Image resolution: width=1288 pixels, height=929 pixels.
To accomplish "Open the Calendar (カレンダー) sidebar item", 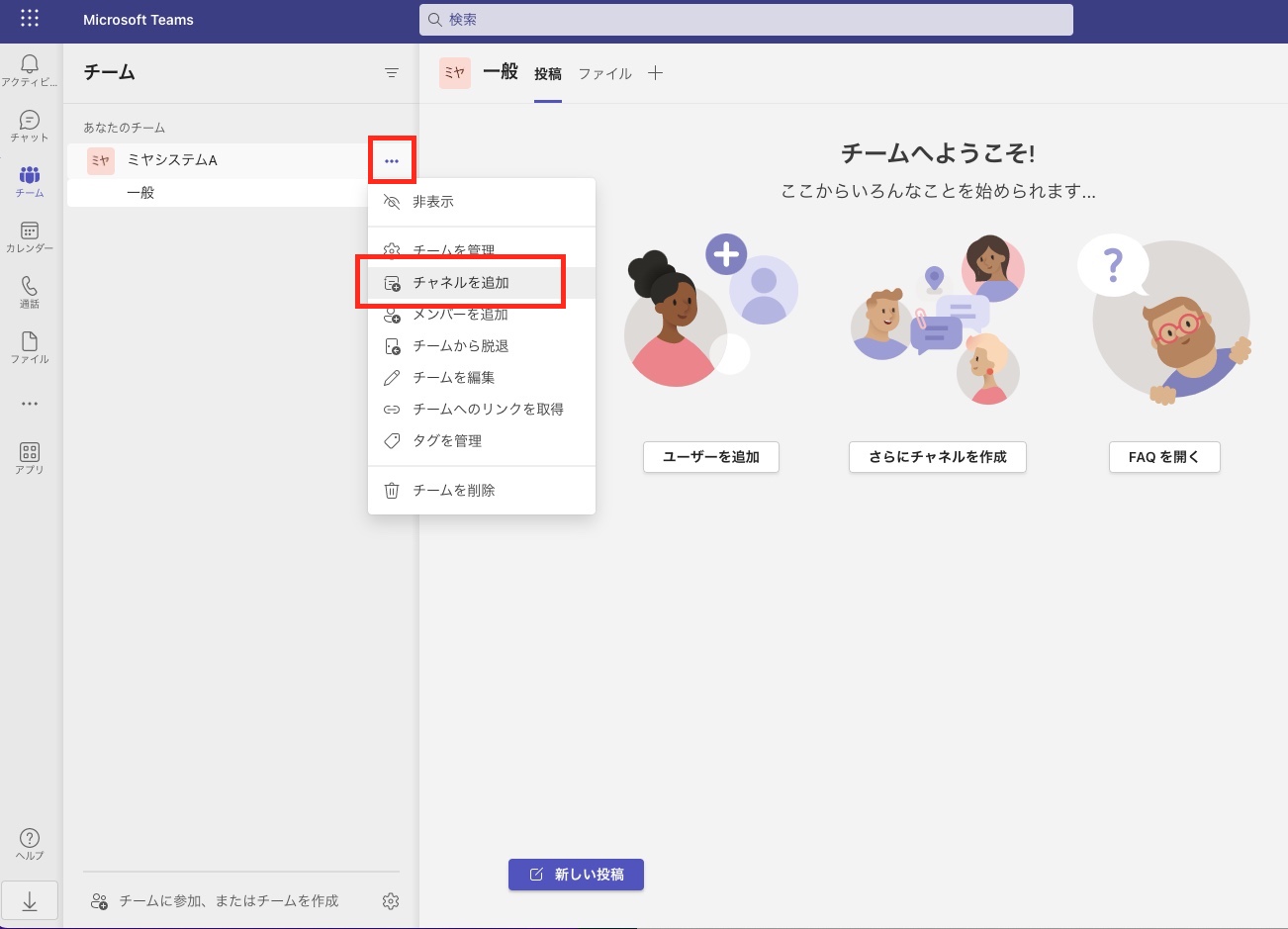I will tap(30, 236).
